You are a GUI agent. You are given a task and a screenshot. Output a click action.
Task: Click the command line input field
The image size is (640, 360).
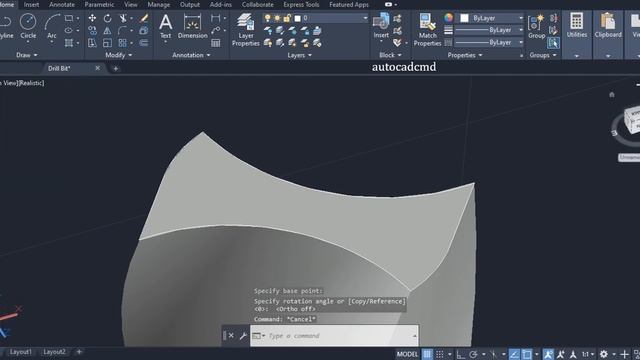tap(334, 336)
